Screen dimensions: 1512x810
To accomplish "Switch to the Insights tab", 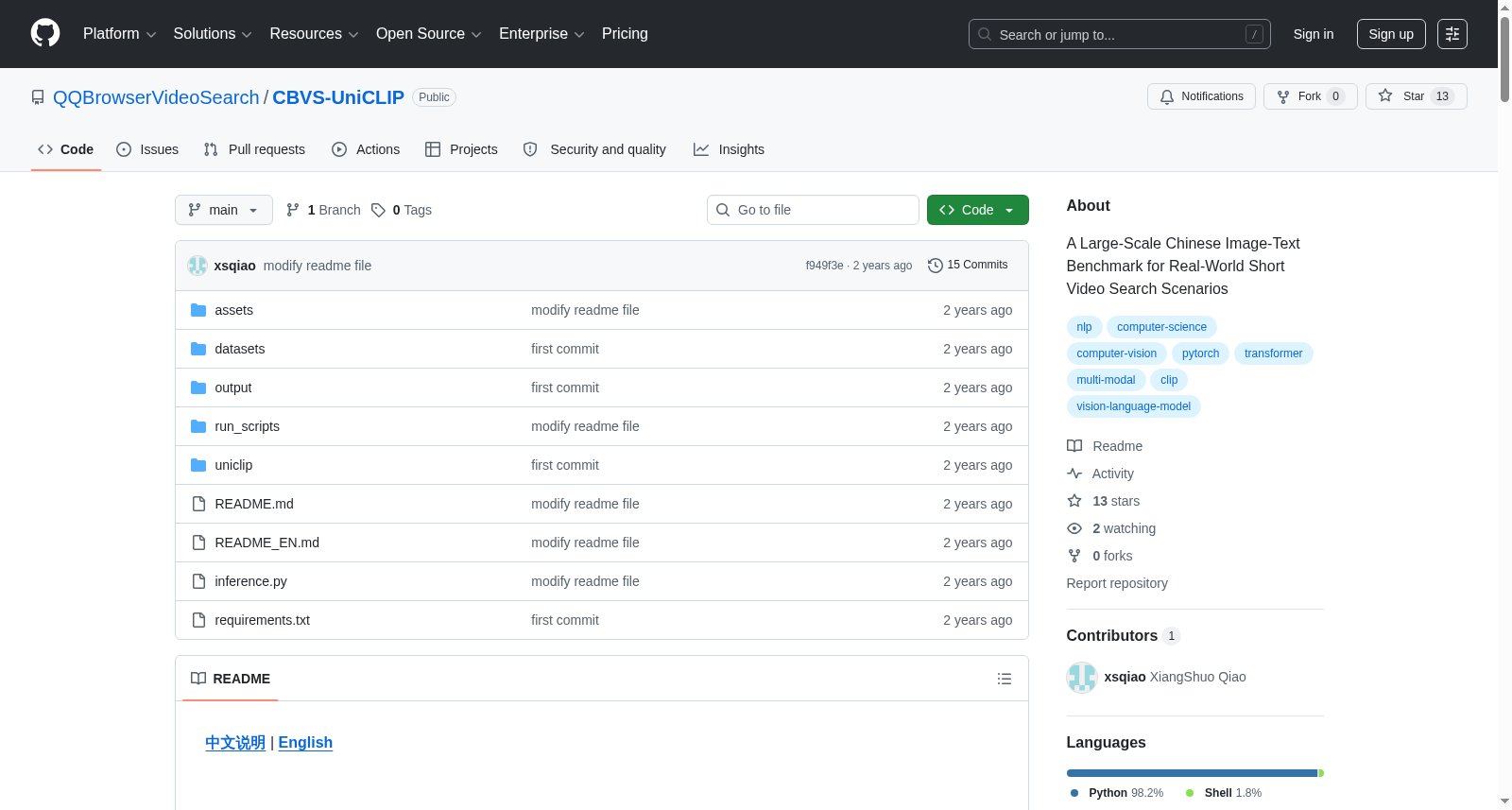I will [729, 149].
